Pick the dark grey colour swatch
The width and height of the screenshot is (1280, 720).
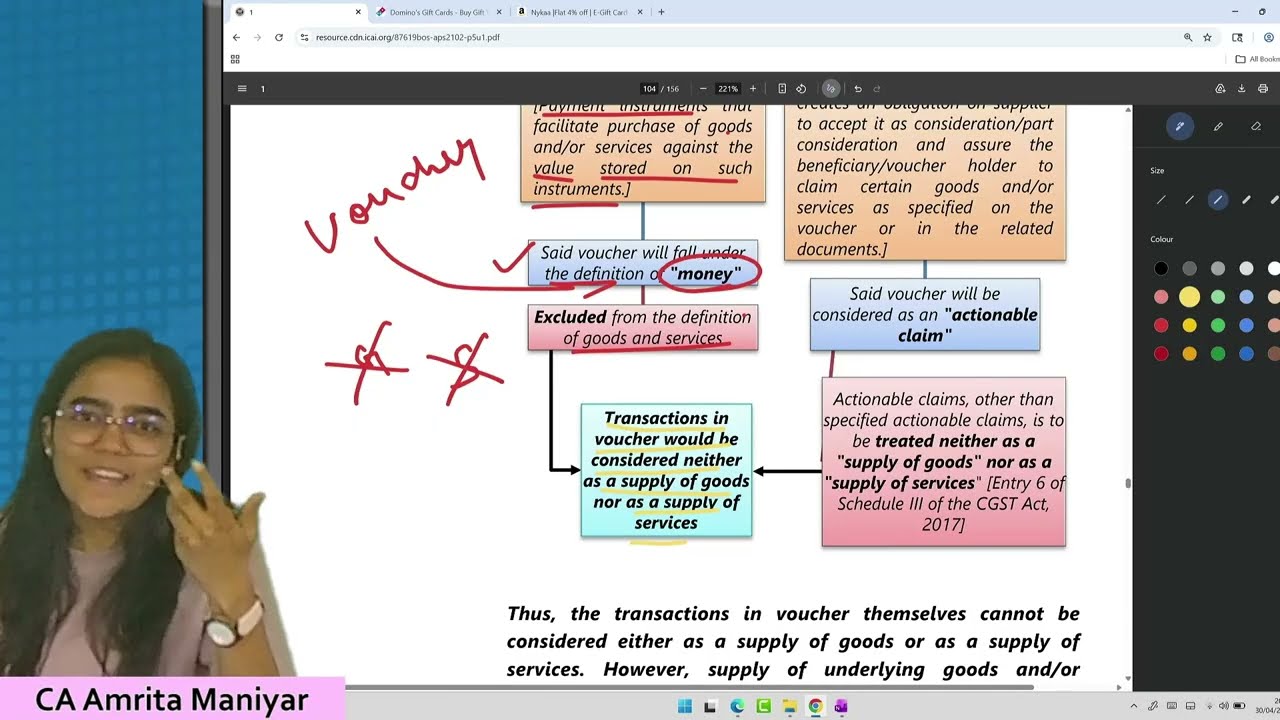(1189, 268)
